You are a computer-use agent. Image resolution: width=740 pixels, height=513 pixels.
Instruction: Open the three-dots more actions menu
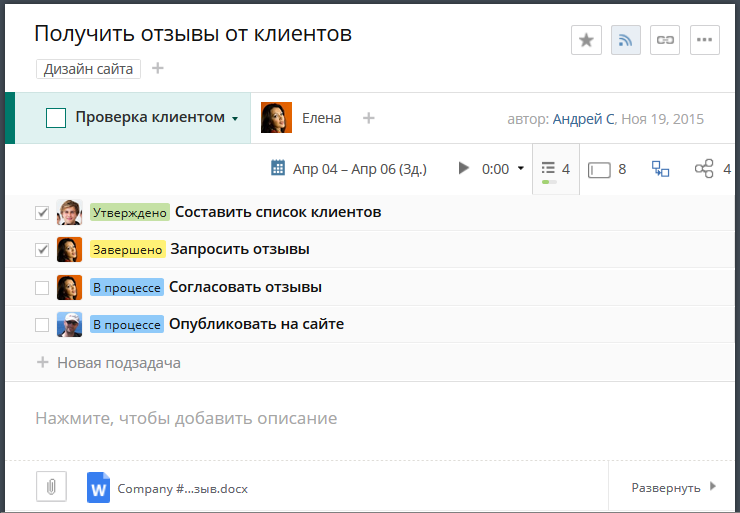click(705, 40)
